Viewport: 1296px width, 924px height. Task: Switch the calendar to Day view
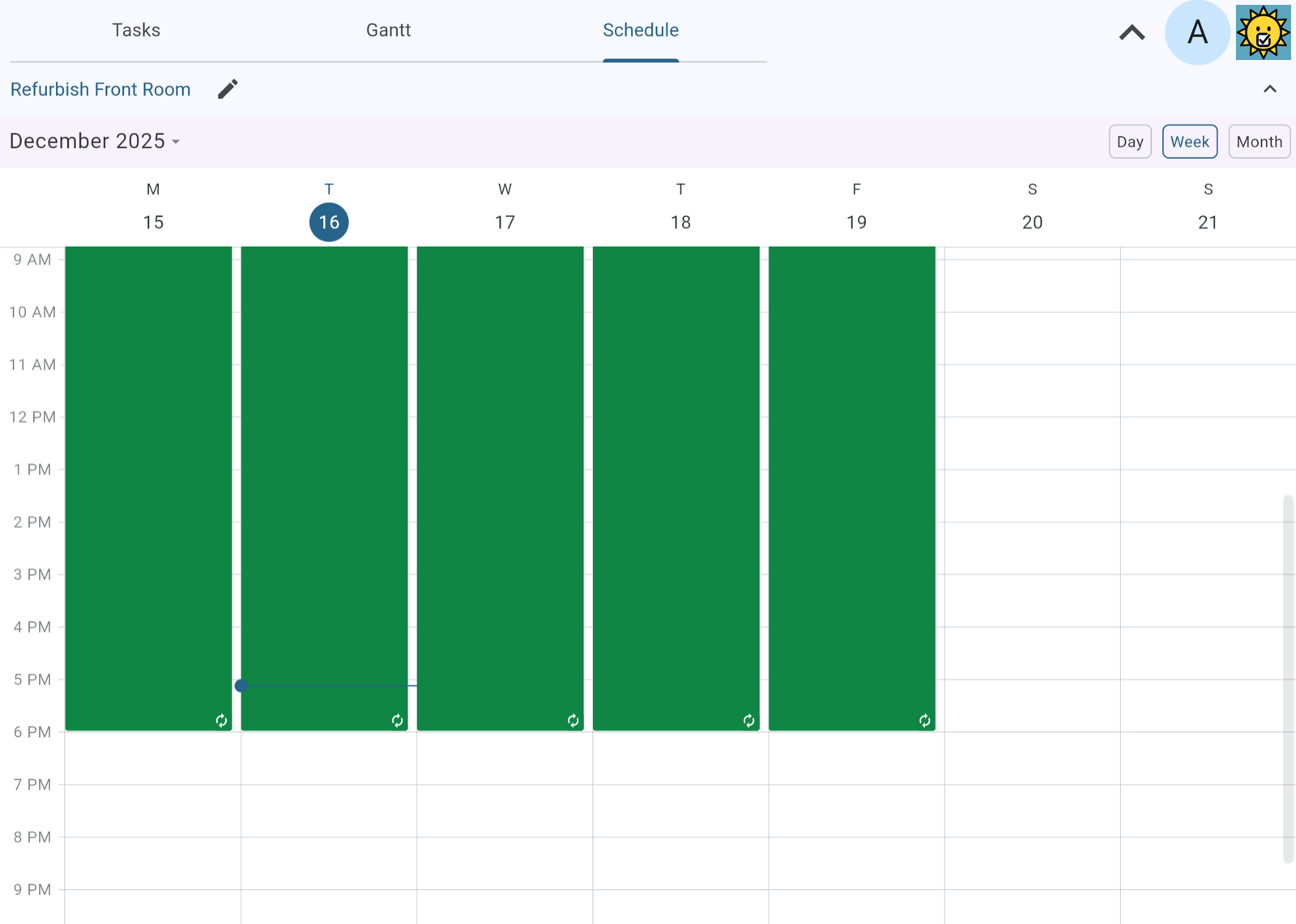1129,141
